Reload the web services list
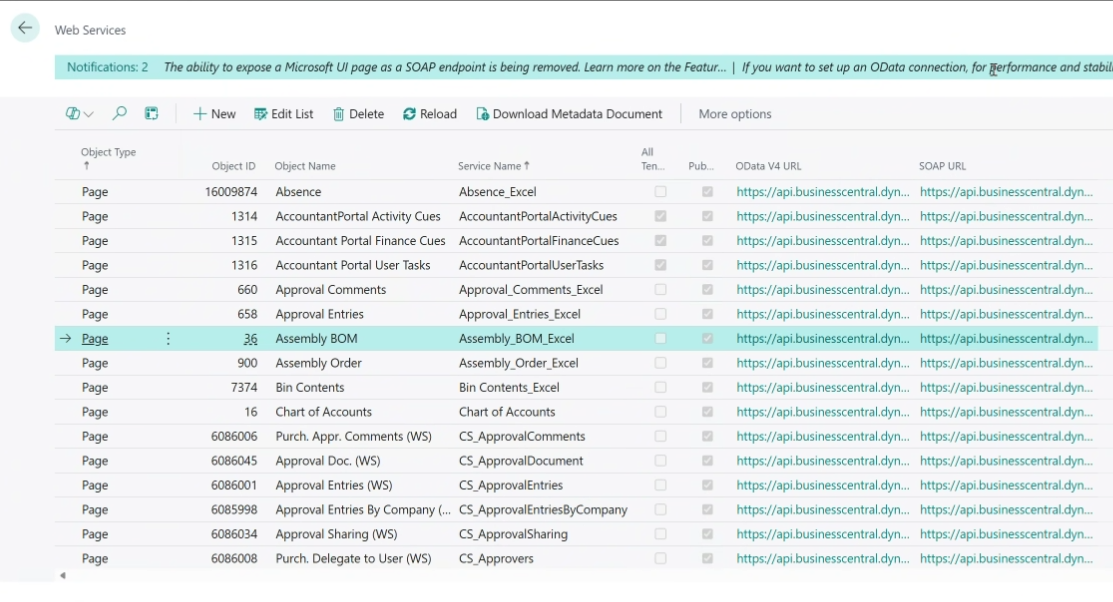Screen dimensions: 1113x602 coord(430,114)
